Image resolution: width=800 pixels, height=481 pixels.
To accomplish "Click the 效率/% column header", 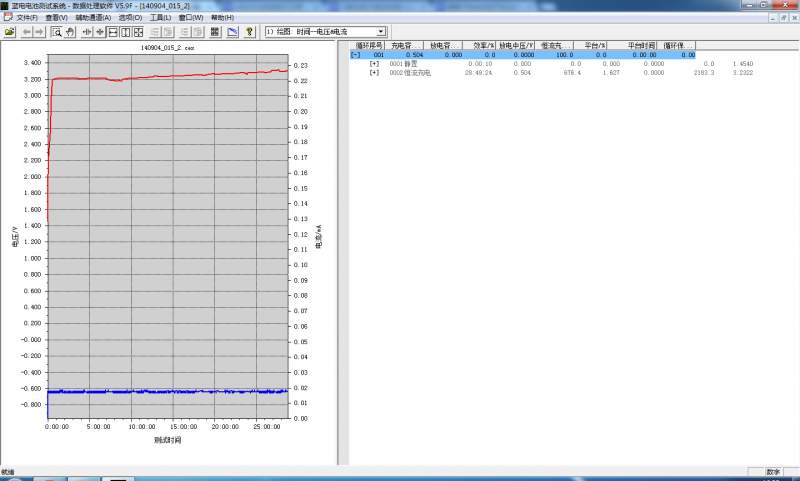I will pos(480,45).
